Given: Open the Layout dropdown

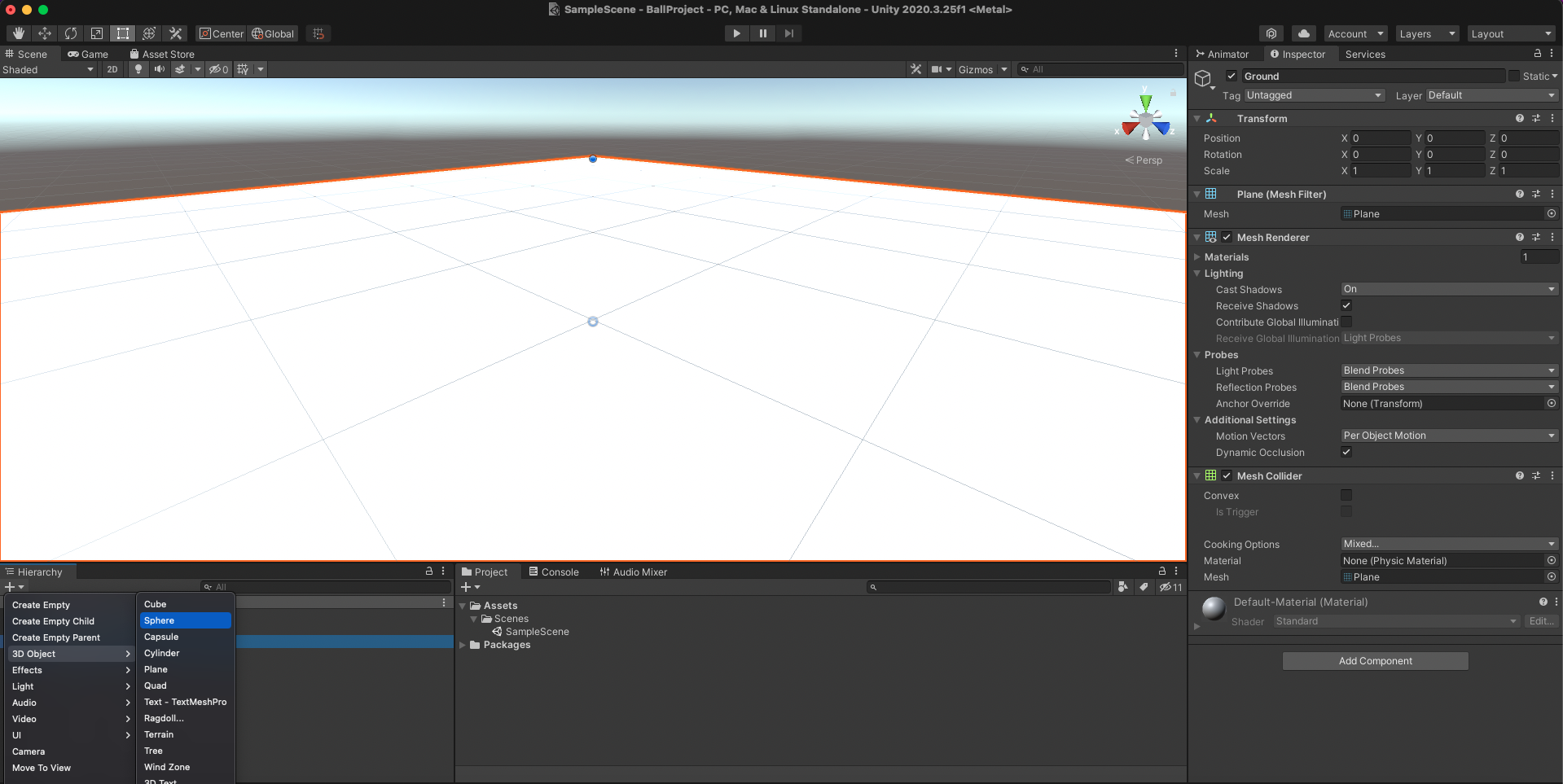Looking at the screenshot, I should point(1513,33).
